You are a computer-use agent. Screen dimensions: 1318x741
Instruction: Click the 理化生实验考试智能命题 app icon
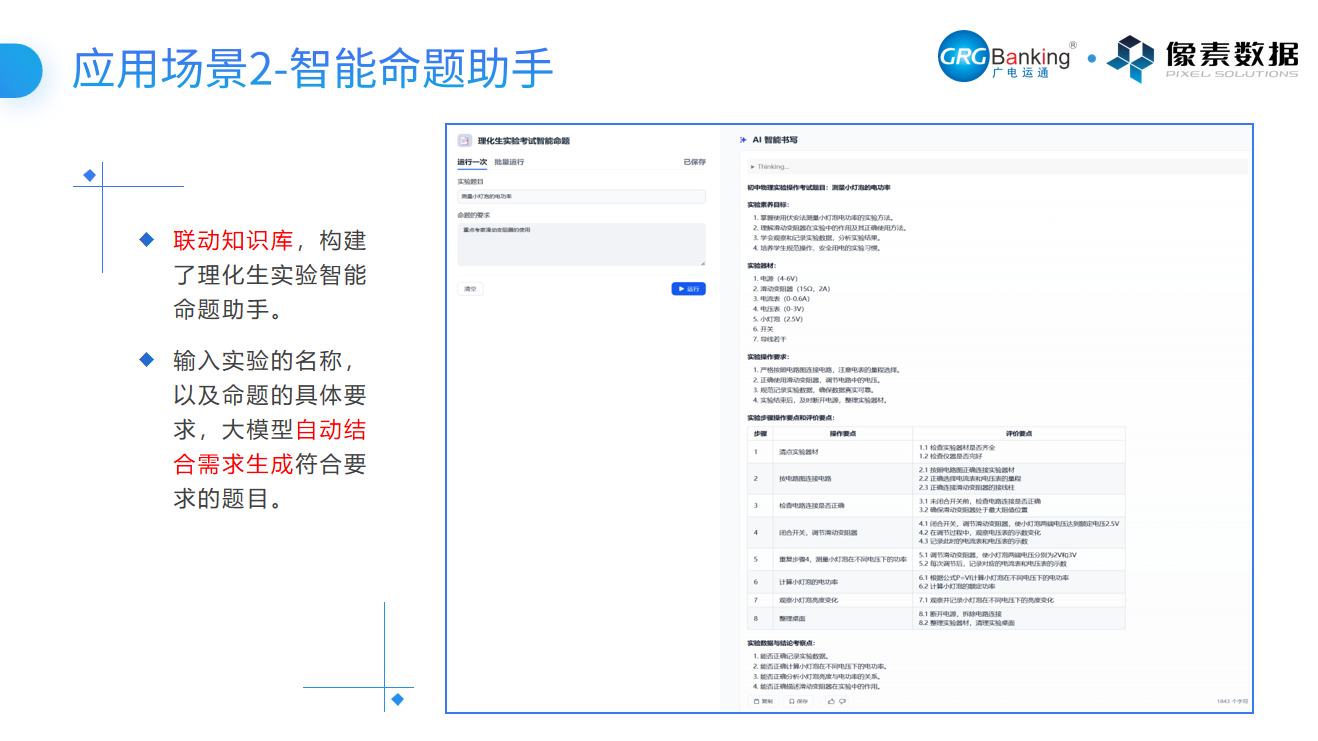point(464,141)
